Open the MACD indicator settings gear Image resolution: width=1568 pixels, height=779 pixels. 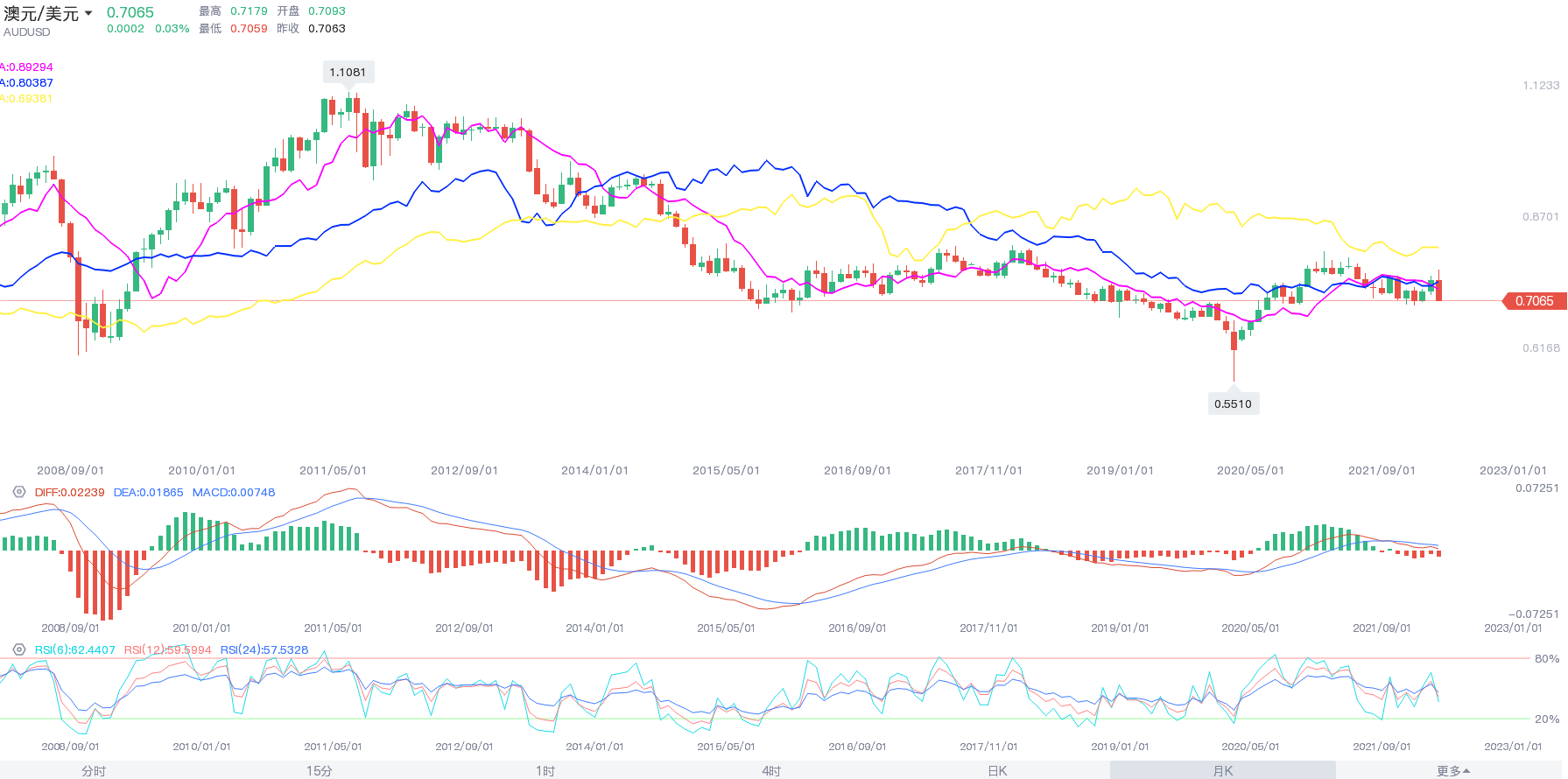[19, 492]
